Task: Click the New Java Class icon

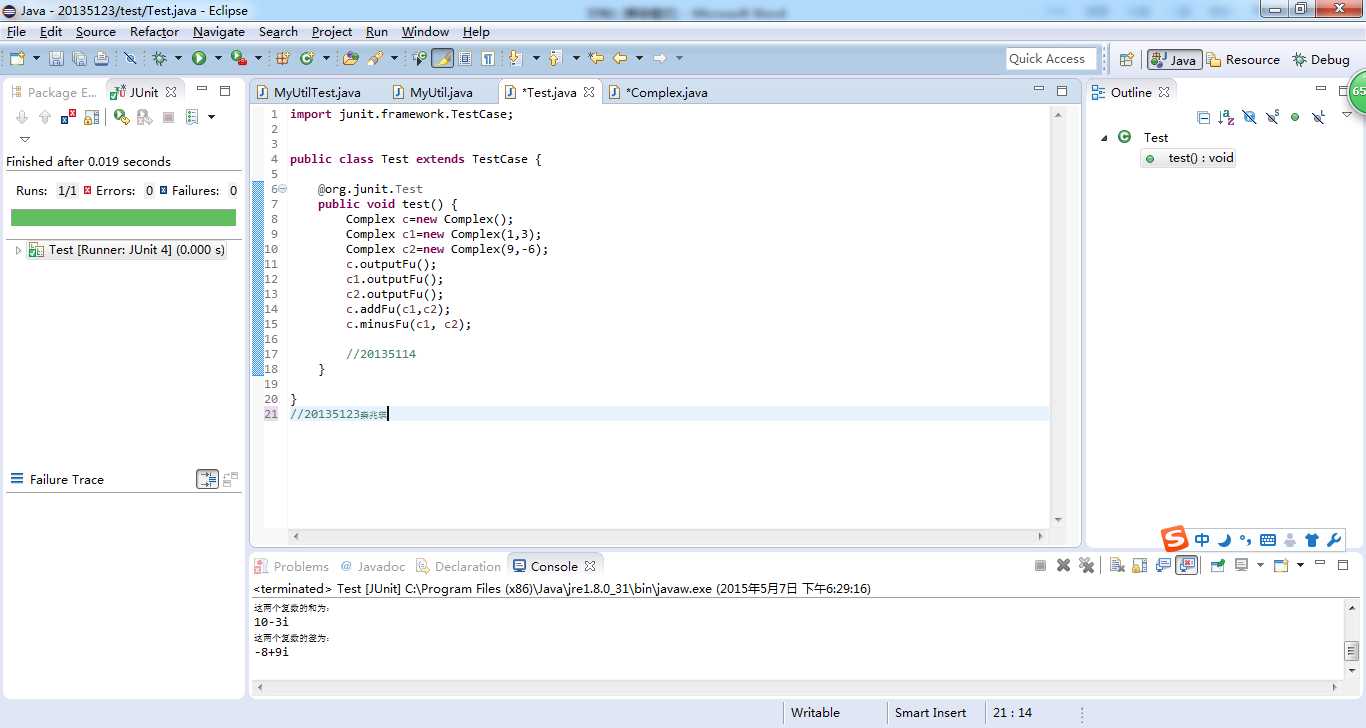Action: tap(307, 59)
